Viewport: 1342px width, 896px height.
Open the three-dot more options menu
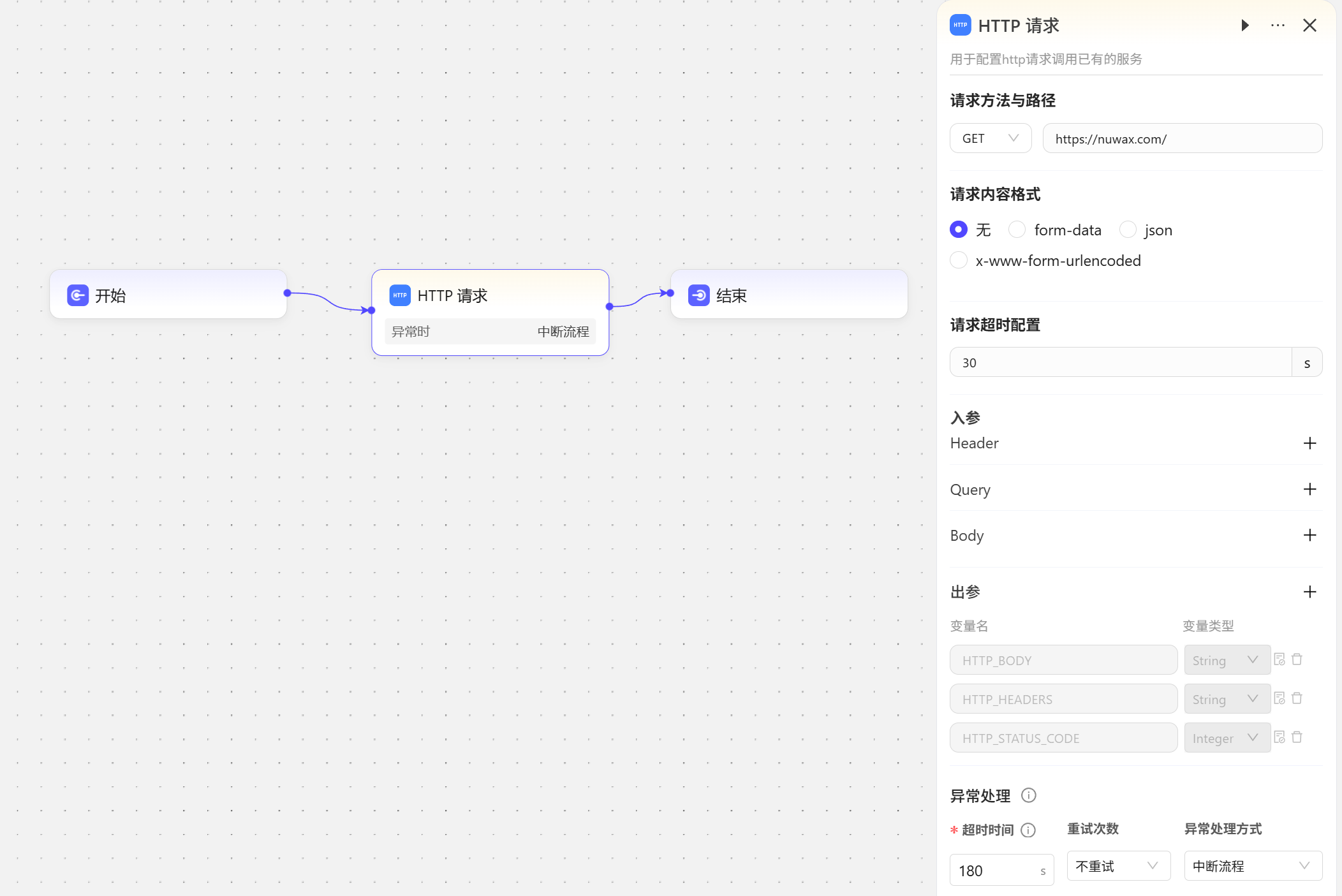click(1278, 26)
